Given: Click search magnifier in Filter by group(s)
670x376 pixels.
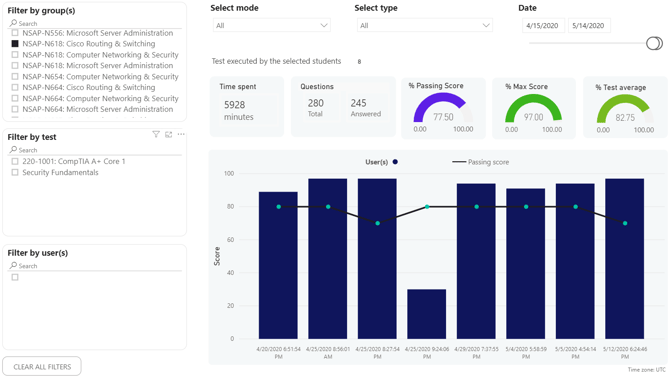Looking at the screenshot, I should [x=13, y=23].
